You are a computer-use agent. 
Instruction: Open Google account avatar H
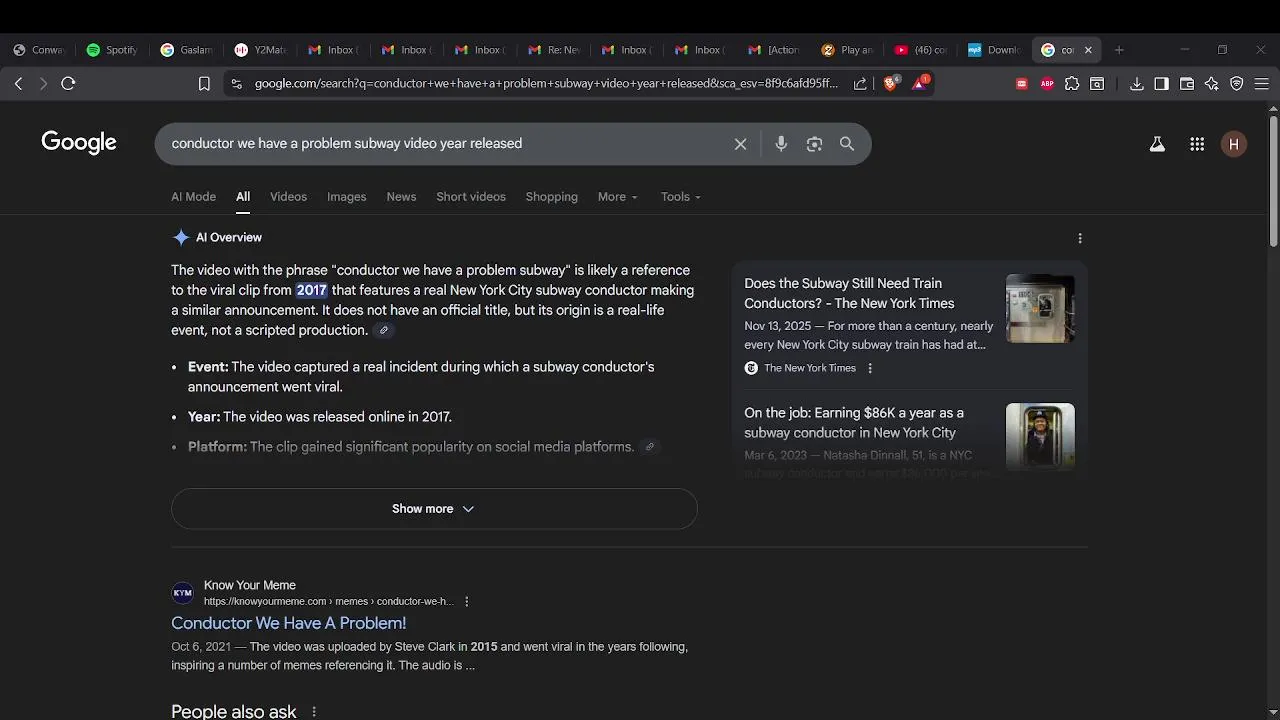[x=1234, y=144]
